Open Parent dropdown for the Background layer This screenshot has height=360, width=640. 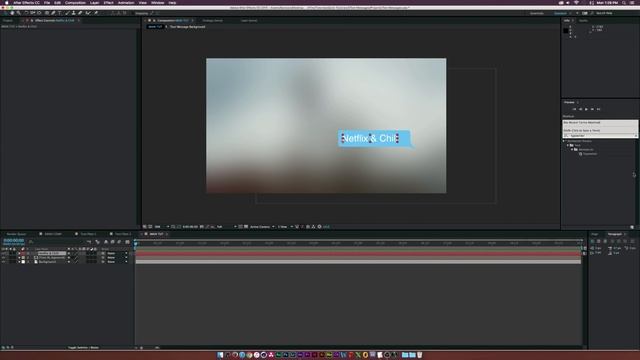[x=117, y=262]
